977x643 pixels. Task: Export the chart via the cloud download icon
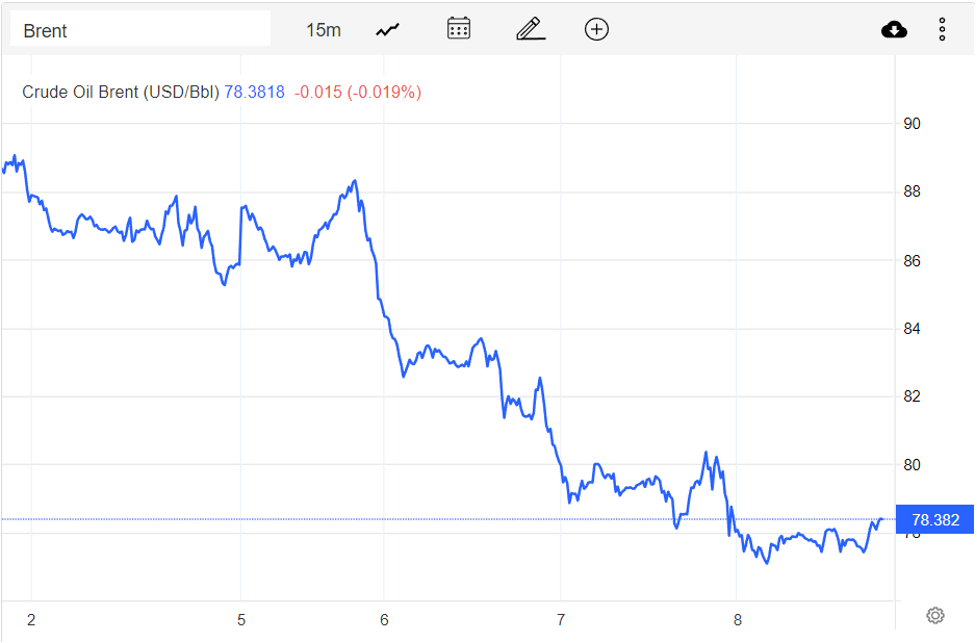click(x=894, y=29)
